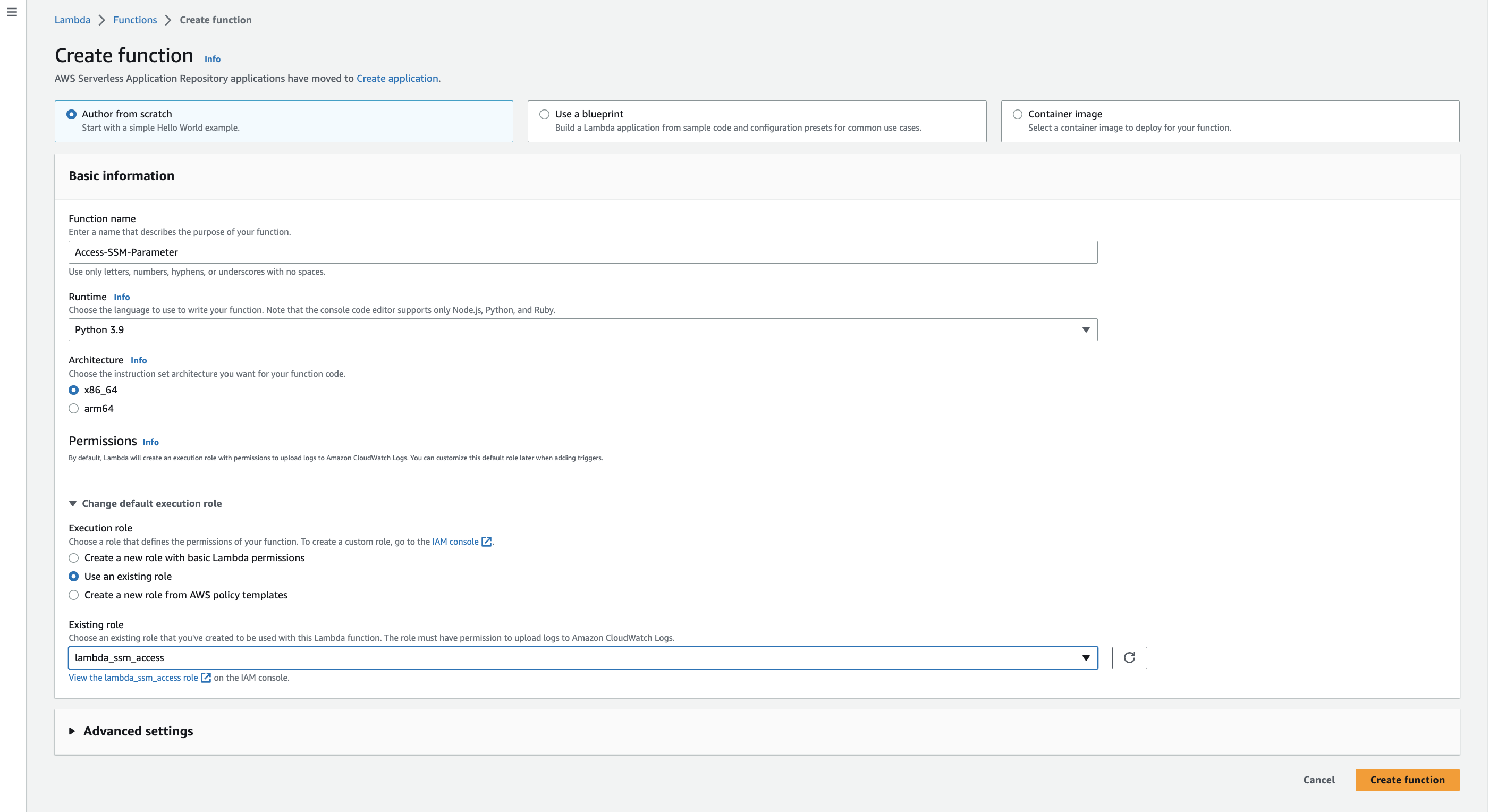Screen dimensions: 1489x812
Task: Refresh the existing role list
Action: coord(1129,658)
